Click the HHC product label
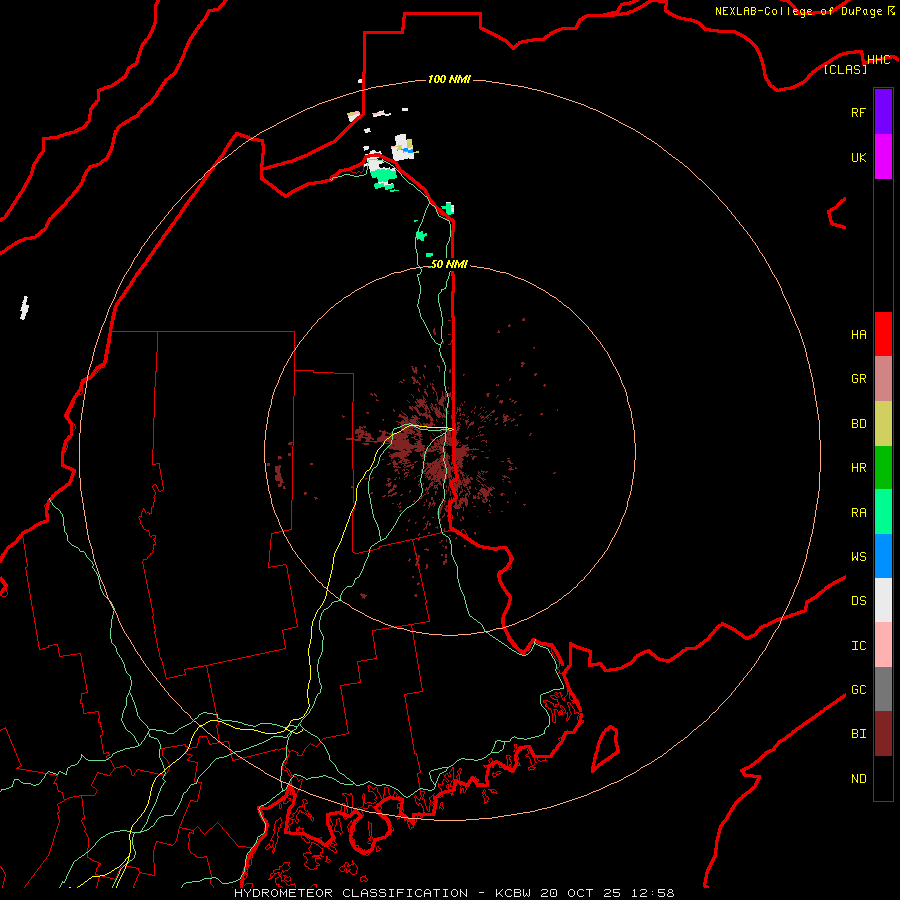Screen dimensions: 900x900 coord(878,60)
